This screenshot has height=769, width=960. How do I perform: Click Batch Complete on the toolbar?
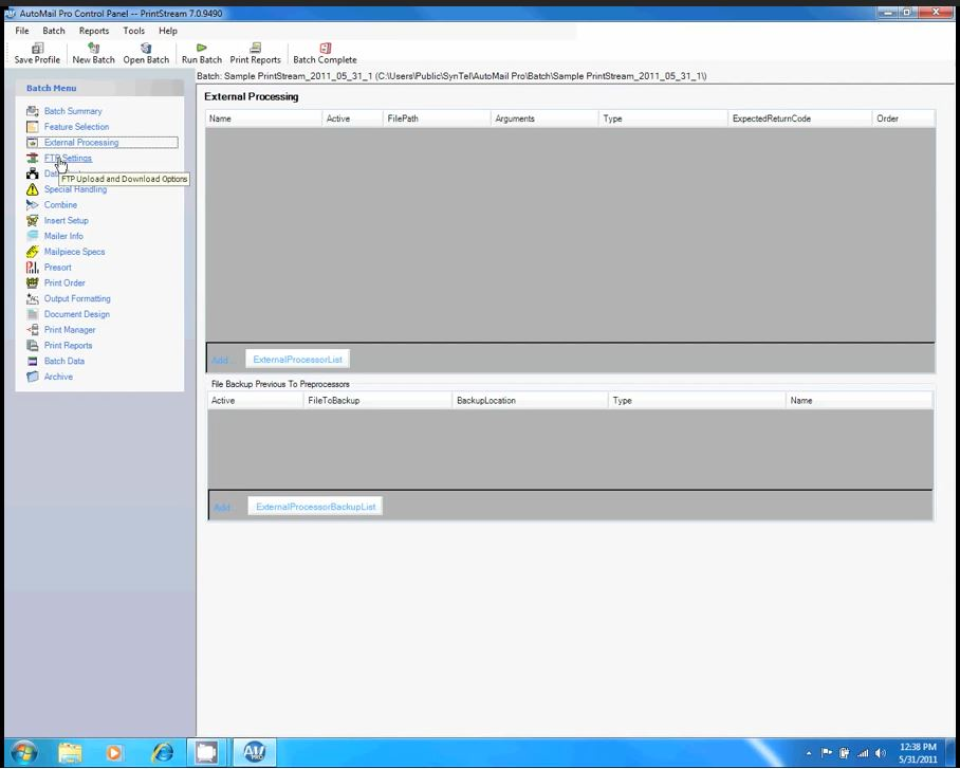point(324,52)
